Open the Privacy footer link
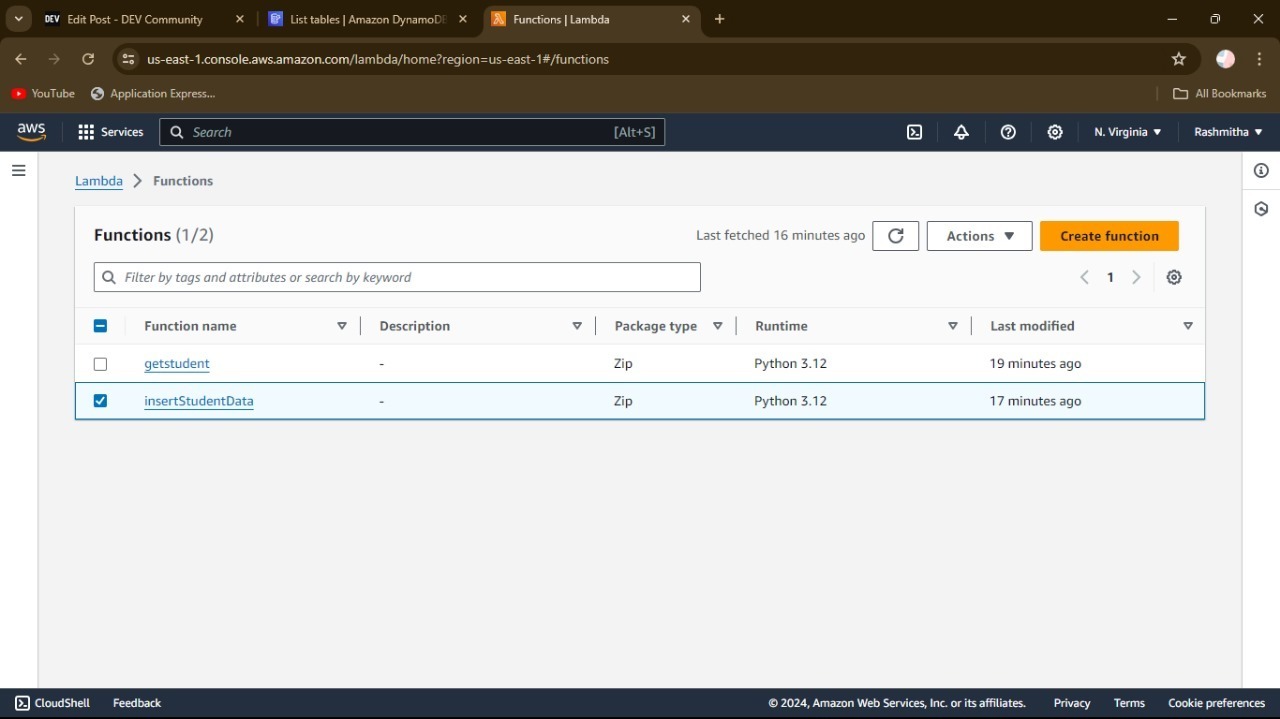 [1072, 703]
